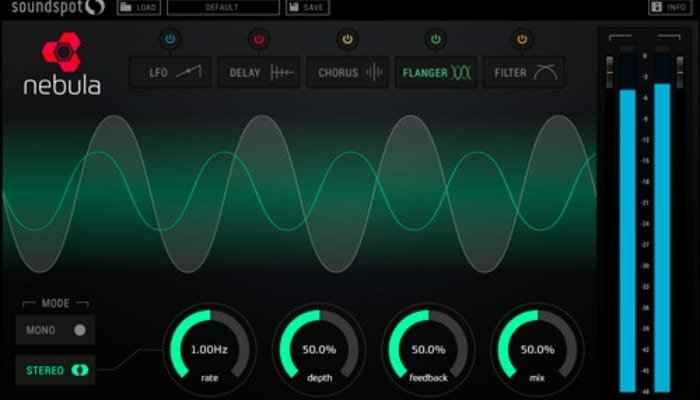Click the right level fader handle
Viewport: 700px width, 400px height.
point(680,71)
